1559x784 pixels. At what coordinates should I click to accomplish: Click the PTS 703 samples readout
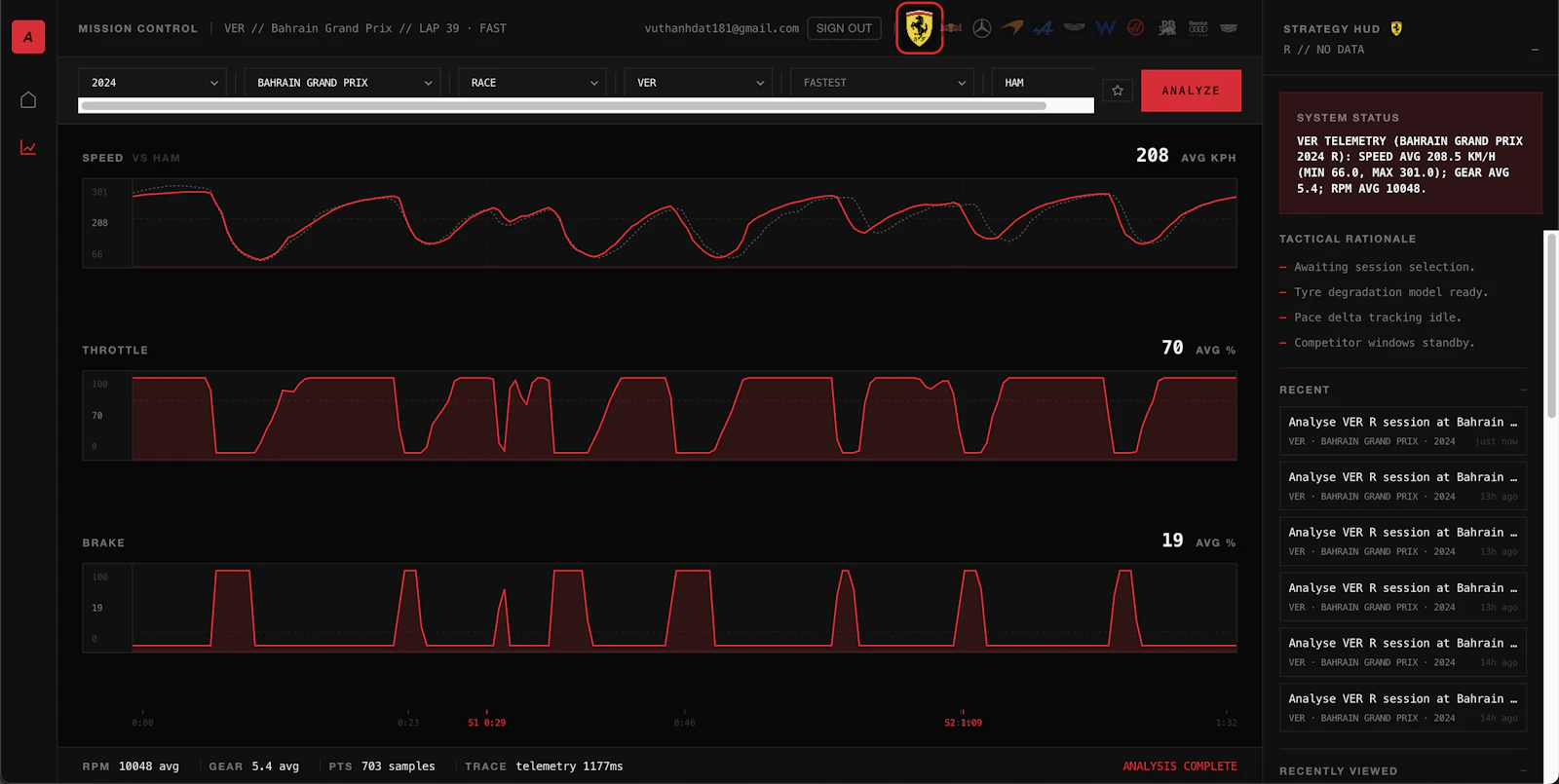point(382,766)
